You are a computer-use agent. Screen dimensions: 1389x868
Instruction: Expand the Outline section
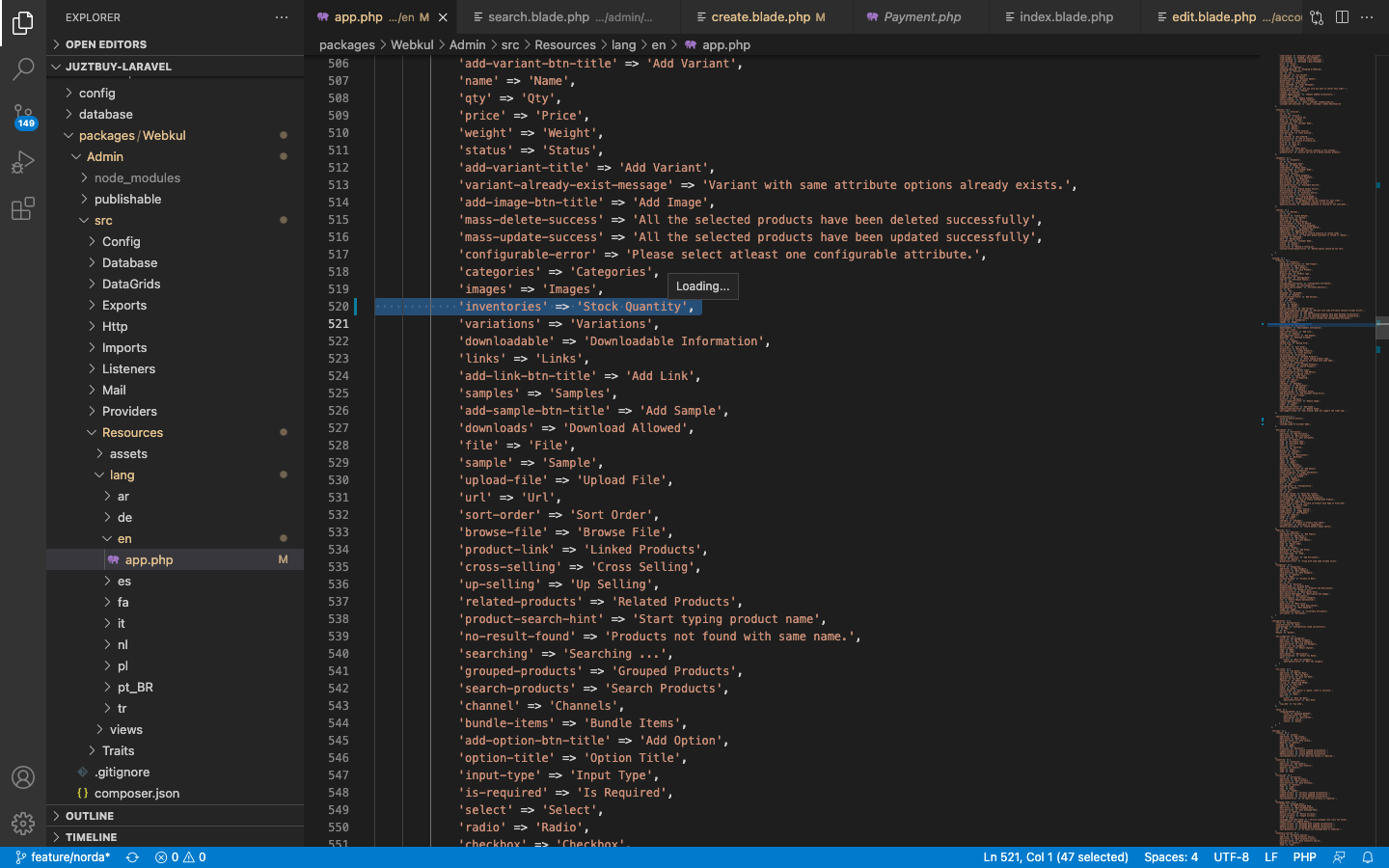tap(175, 816)
